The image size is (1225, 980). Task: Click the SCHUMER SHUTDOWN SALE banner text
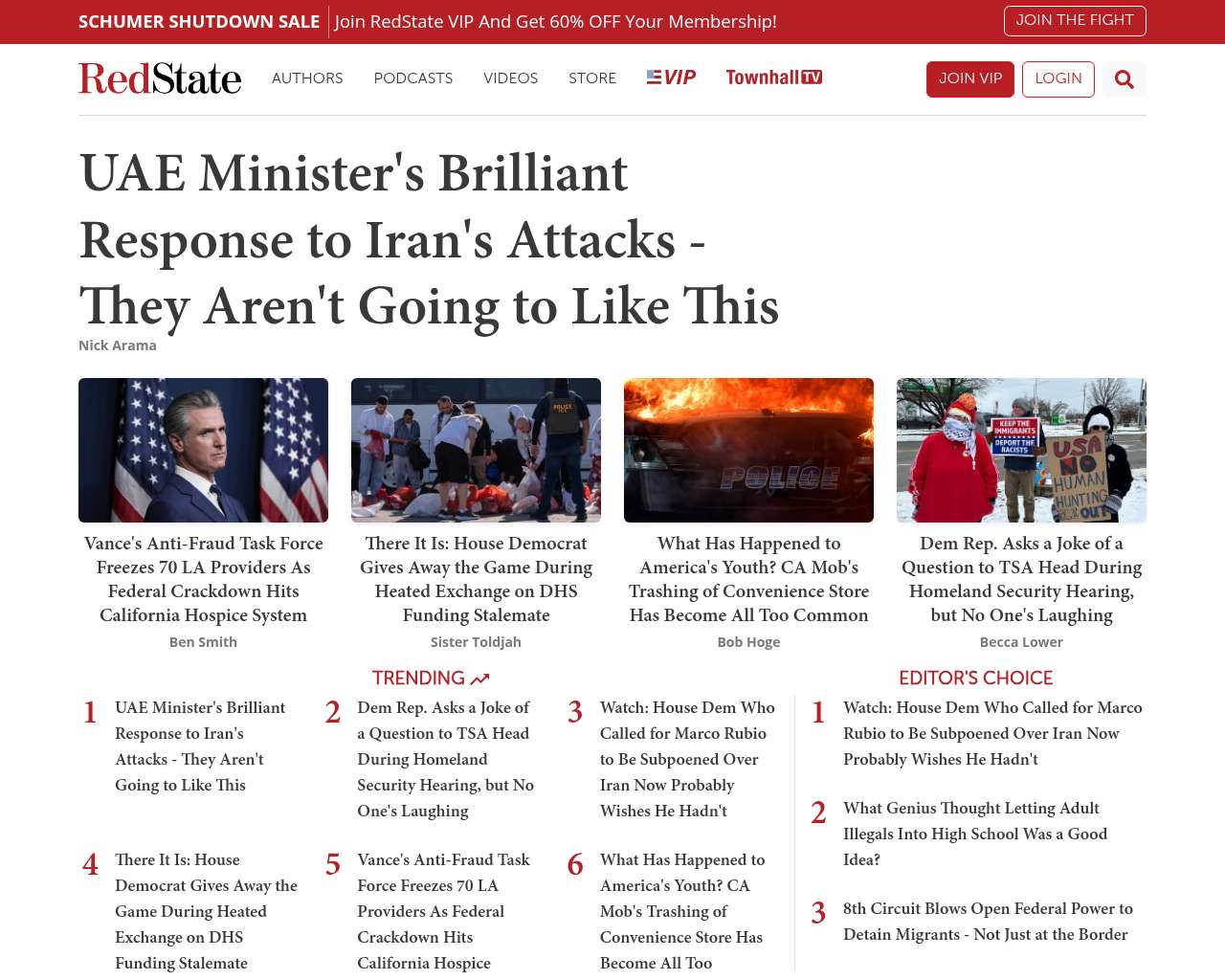point(199,21)
